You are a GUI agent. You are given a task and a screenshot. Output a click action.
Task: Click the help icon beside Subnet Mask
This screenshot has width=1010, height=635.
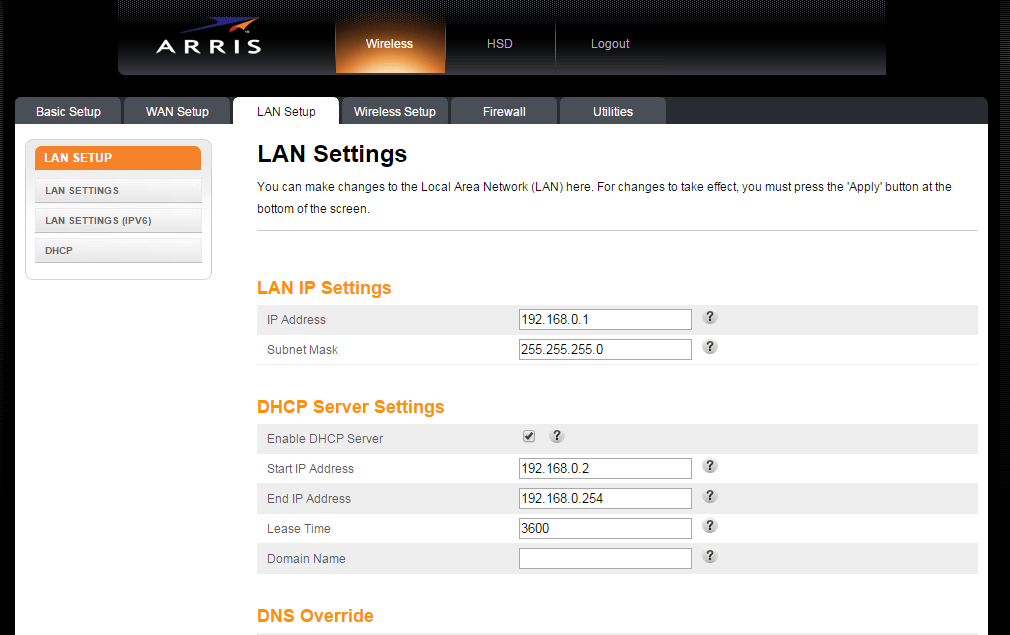point(710,347)
